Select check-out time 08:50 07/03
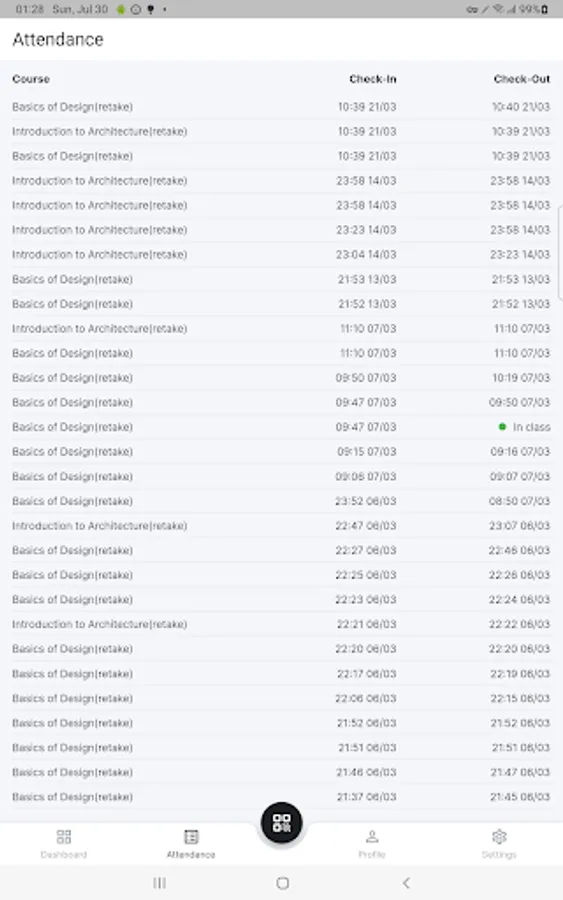The width and height of the screenshot is (563, 900). pyautogui.click(x=519, y=501)
